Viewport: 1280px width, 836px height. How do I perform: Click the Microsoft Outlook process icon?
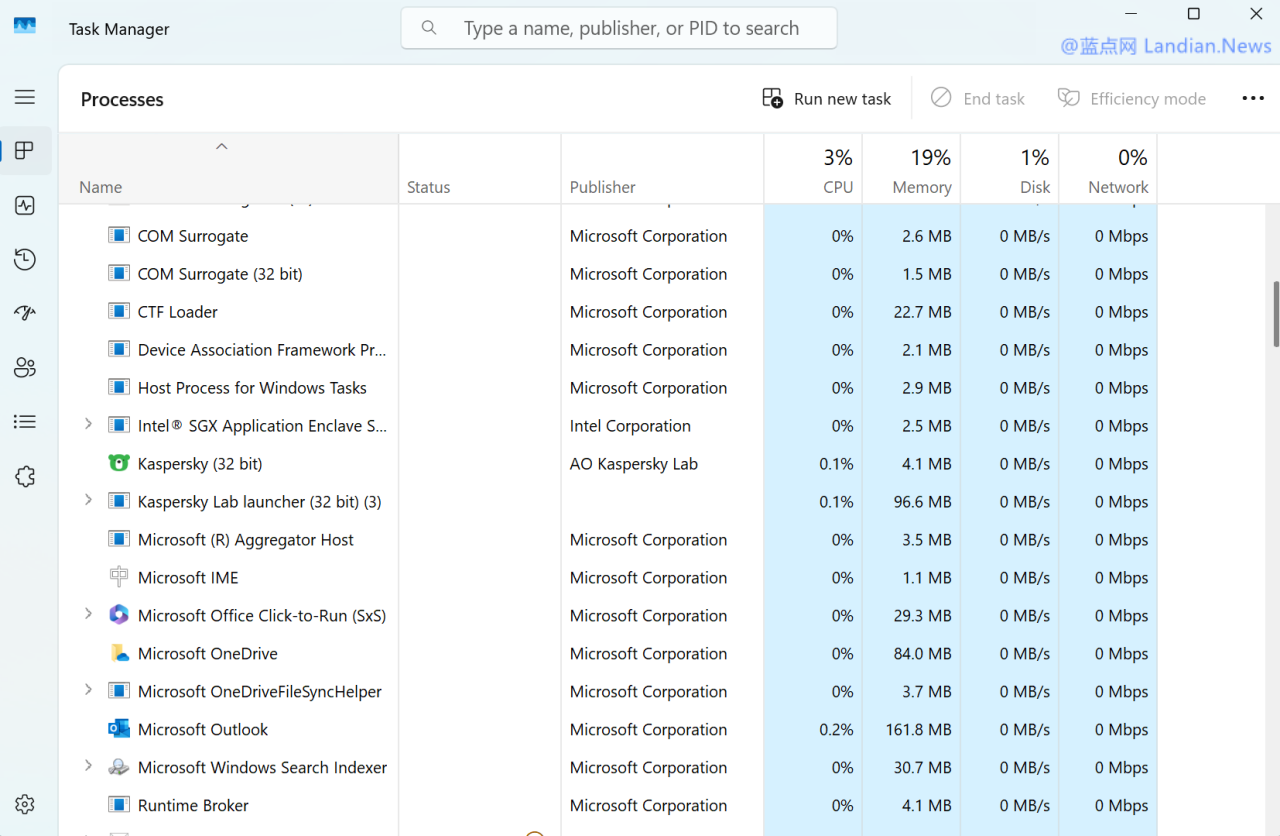[119, 729]
